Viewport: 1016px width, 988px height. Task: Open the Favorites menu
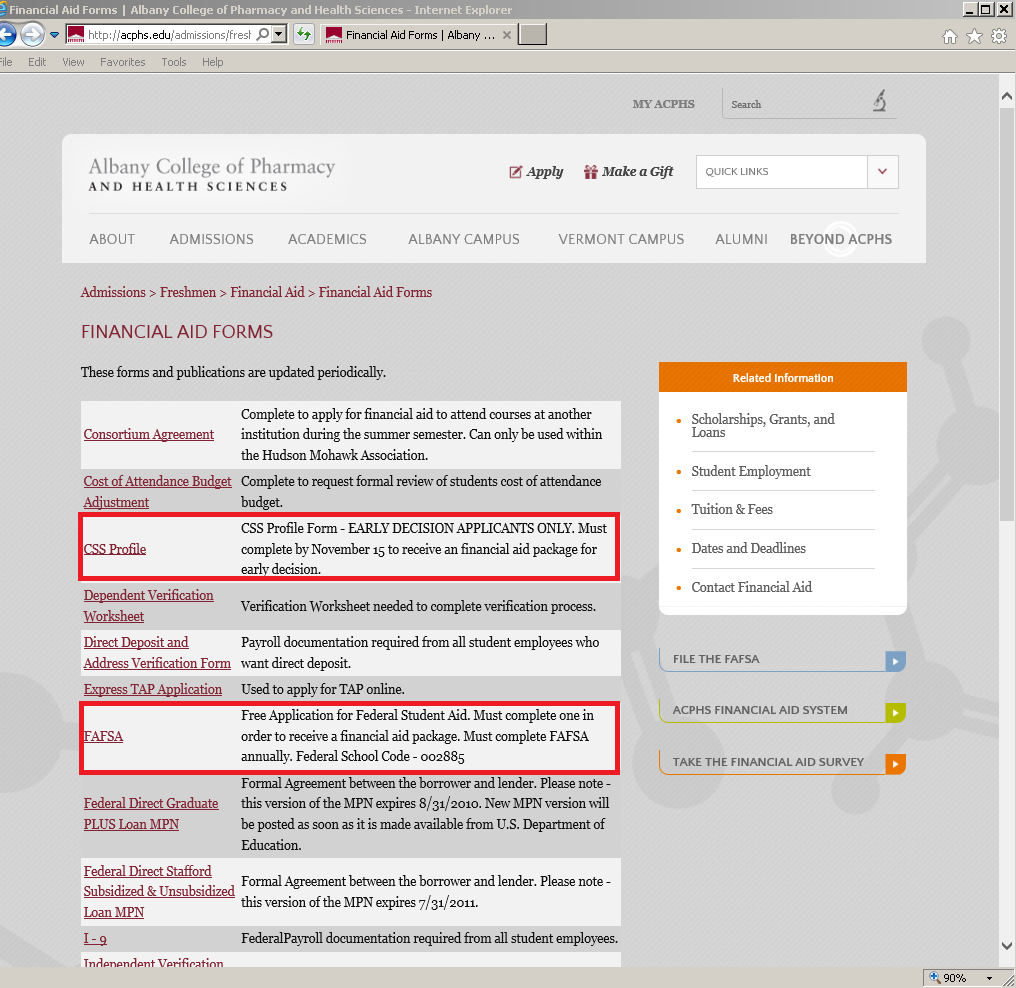coord(122,62)
